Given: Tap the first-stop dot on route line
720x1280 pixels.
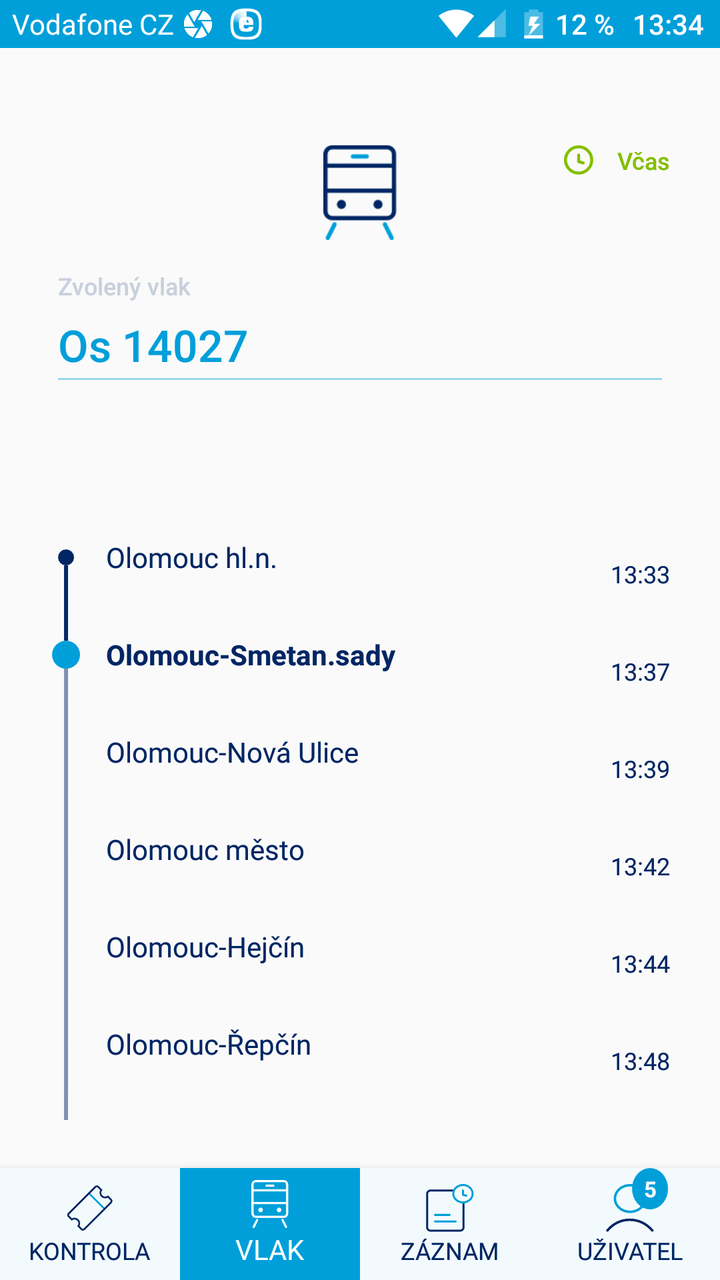Looking at the screenshot, I should click(66, 557).
